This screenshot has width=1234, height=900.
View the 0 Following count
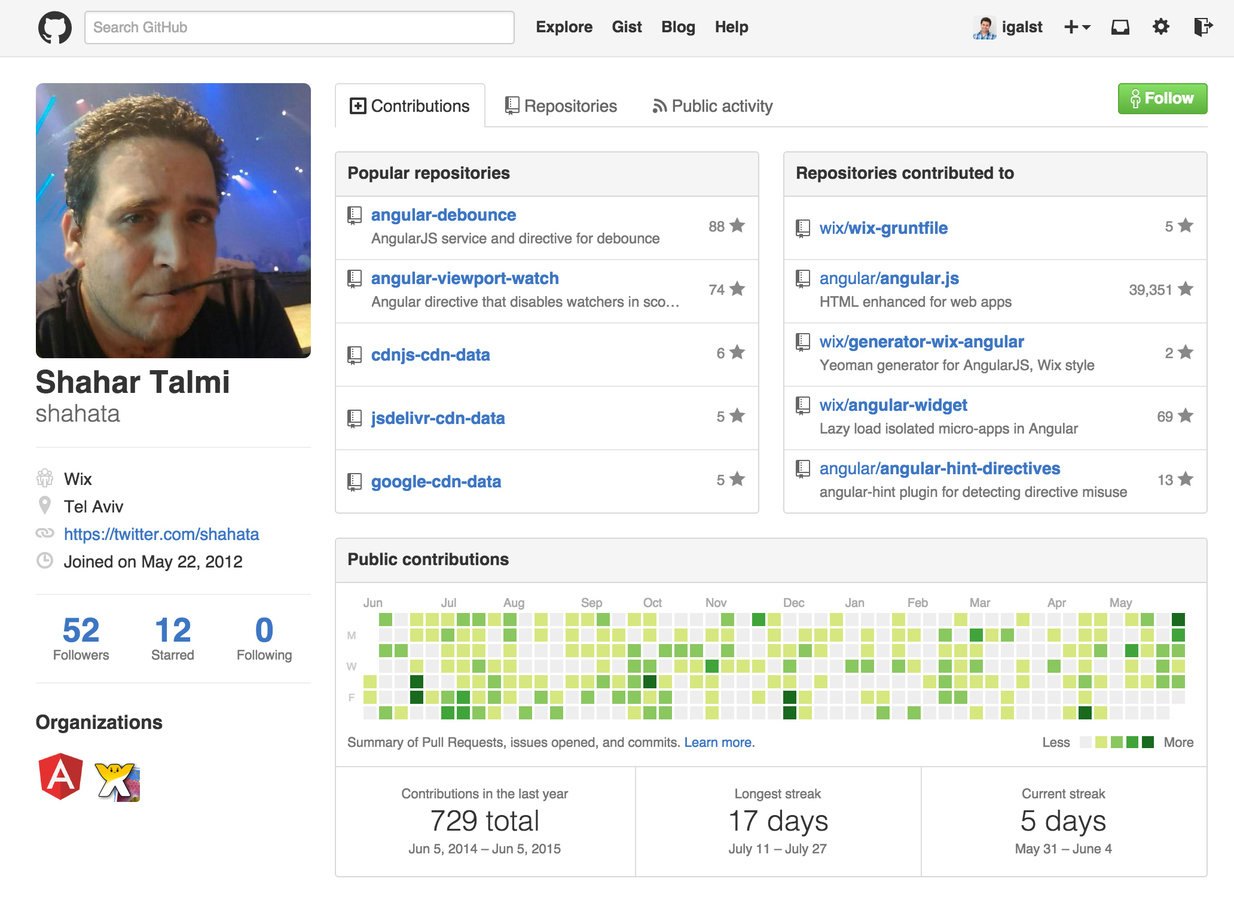tap(264, 638)
